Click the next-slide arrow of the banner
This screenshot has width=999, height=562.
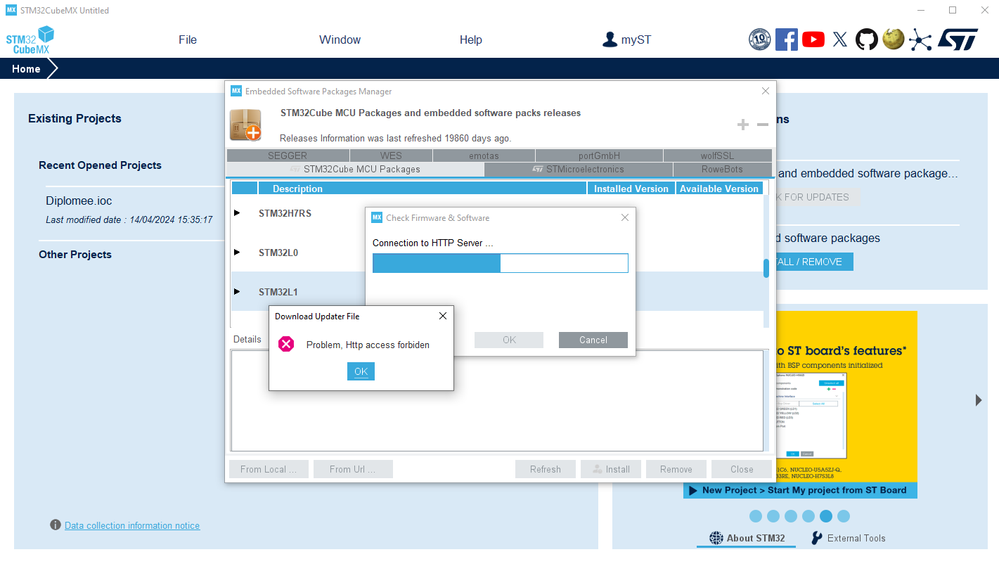tap(979, 400)
